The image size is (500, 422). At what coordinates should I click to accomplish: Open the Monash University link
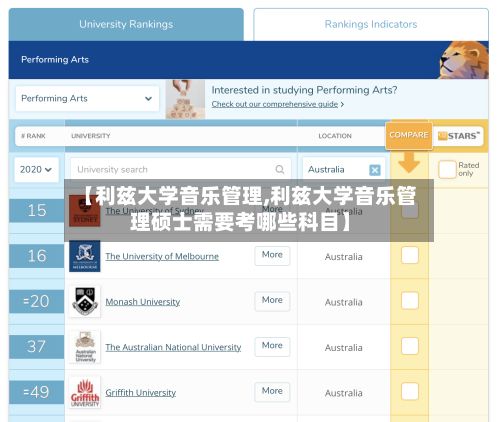click(143, 302)
